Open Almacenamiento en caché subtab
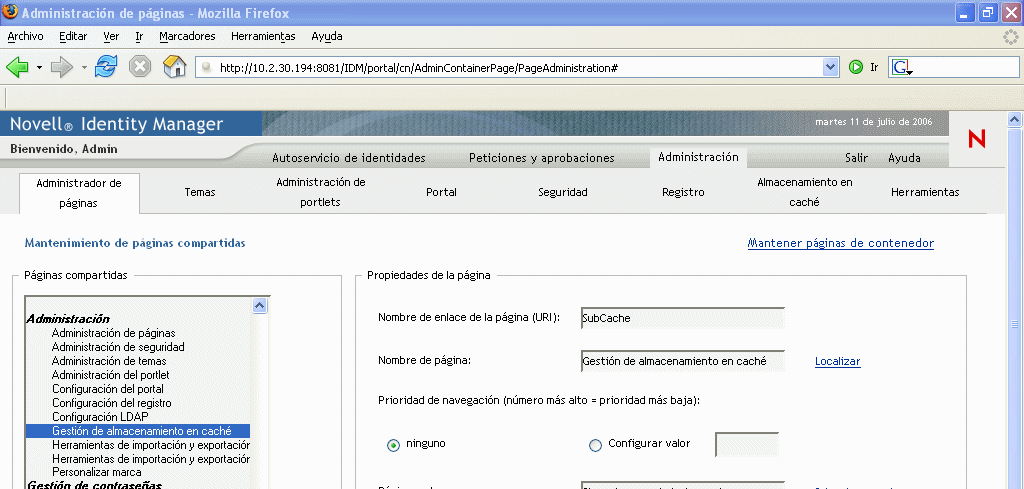 (x=805, y=192)
